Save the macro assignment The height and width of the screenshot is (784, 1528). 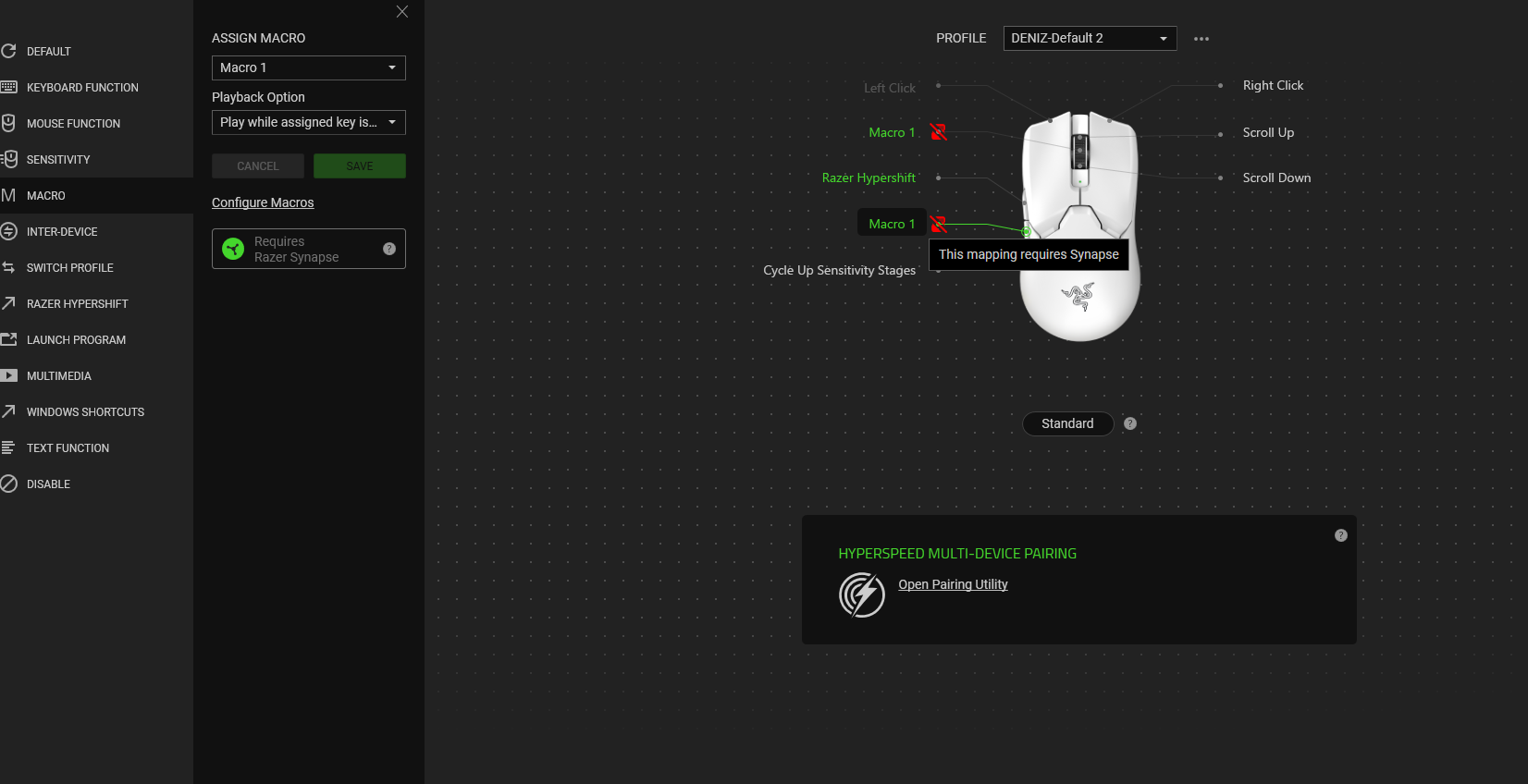pos(360,166)
